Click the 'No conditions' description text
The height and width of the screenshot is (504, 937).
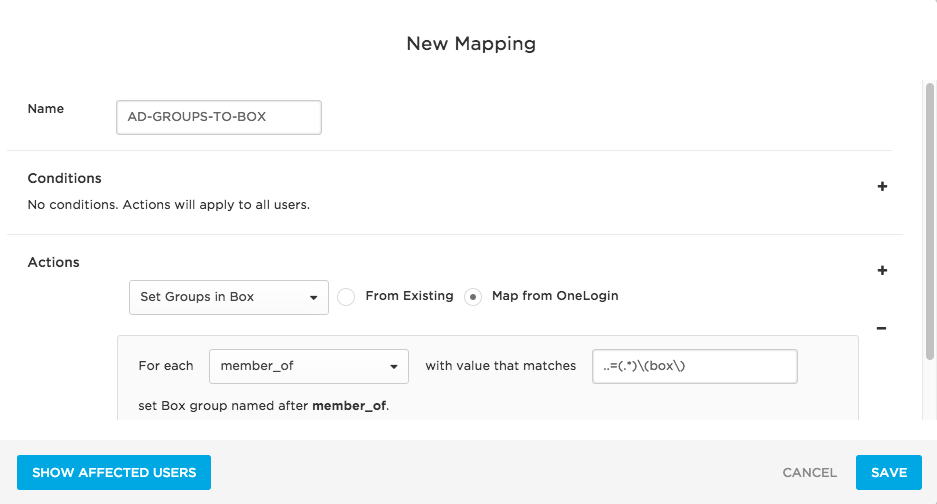pyautogui.click(x=169, y=204)
